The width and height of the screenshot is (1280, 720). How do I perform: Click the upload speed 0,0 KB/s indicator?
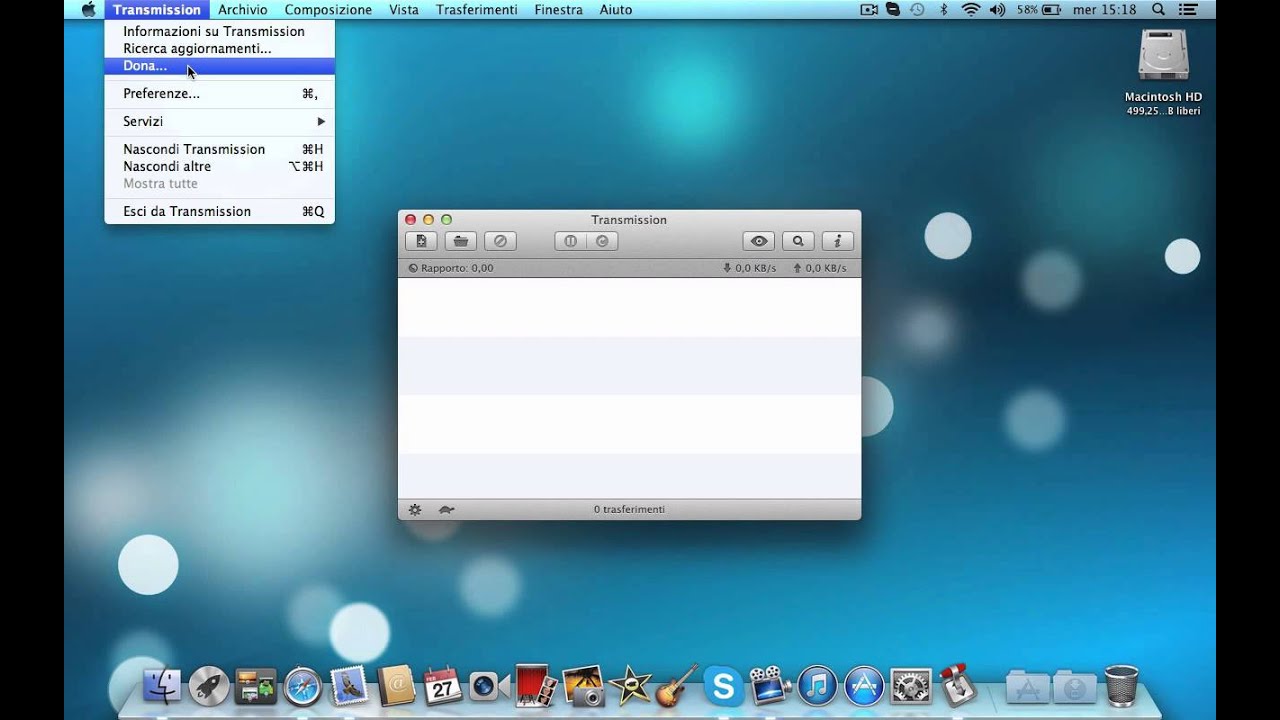pos(820,268)
